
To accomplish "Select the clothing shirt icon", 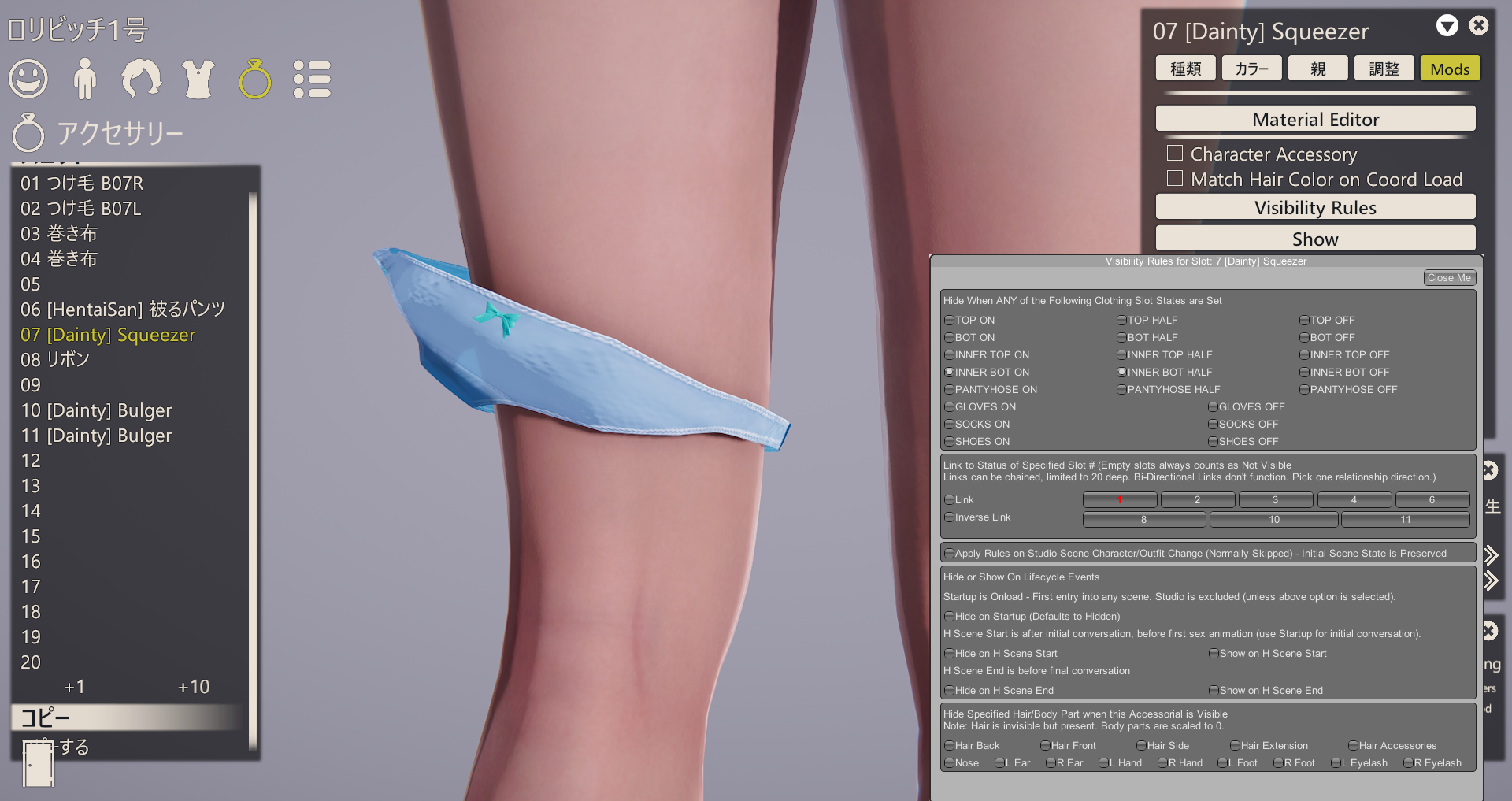I will [198, 80].
